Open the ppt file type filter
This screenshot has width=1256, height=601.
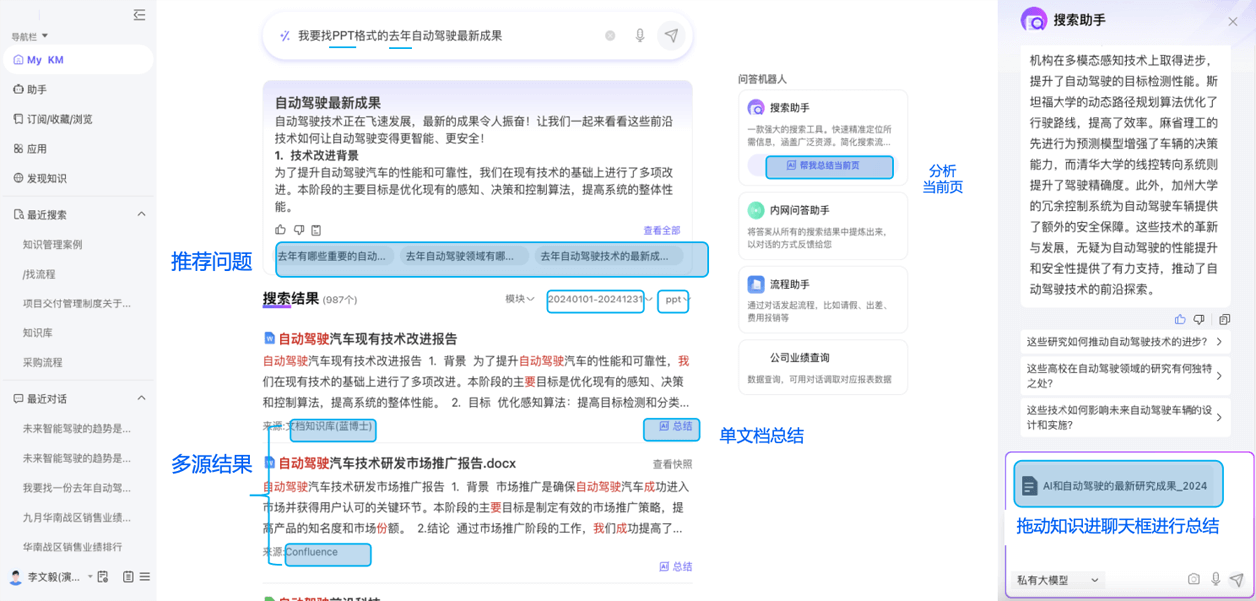point(675,299)
